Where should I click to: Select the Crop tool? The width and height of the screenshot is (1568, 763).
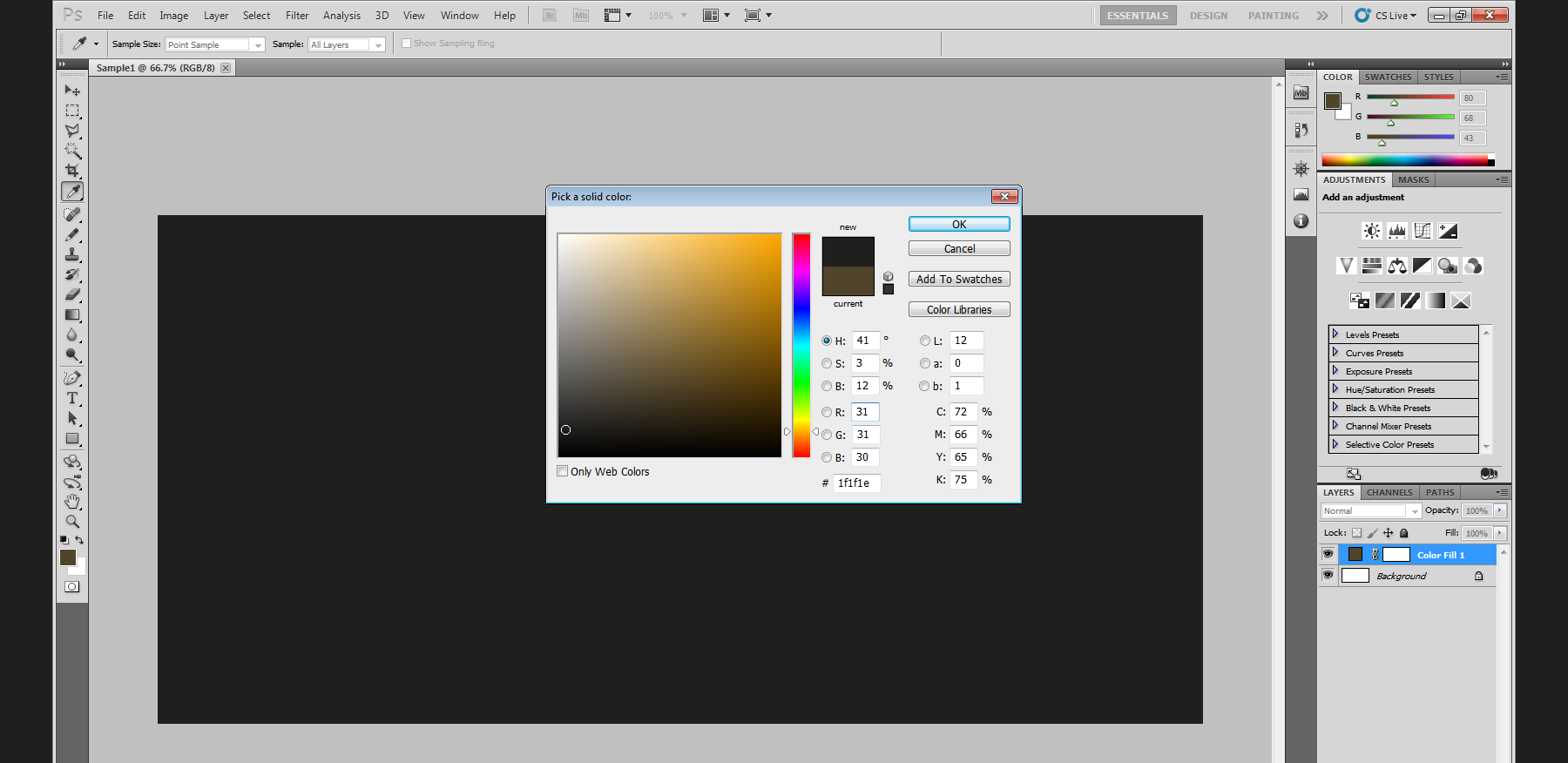[x=72, y=171]
